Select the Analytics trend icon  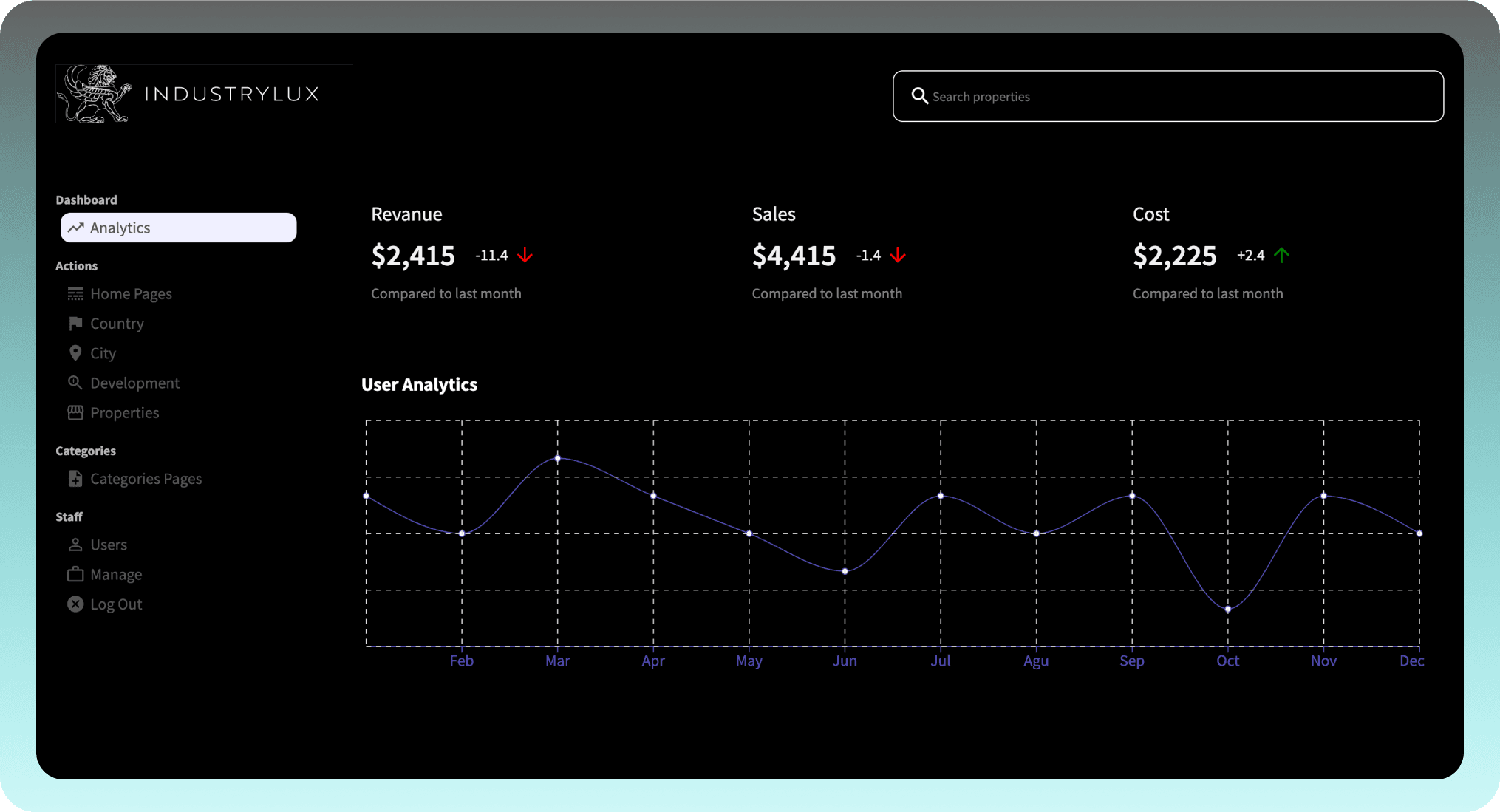[x=76, y=228]
